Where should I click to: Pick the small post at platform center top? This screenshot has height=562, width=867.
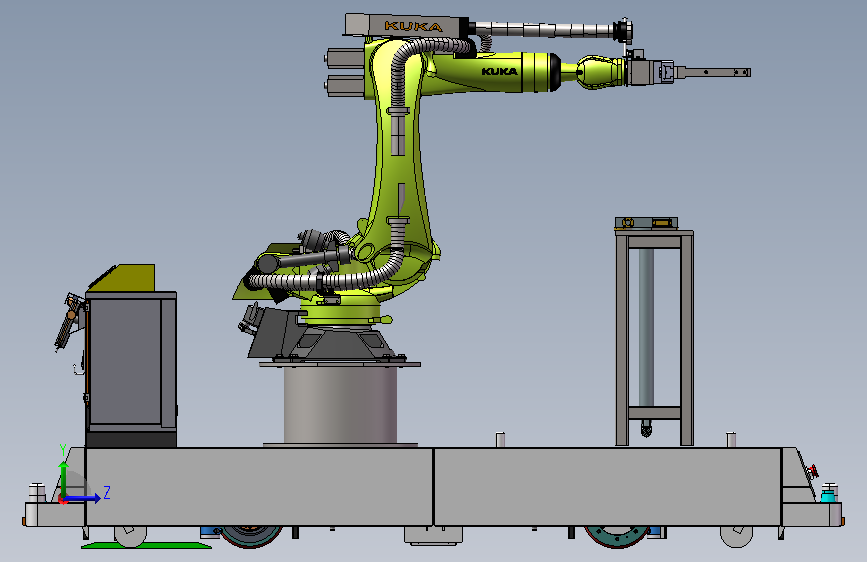coord(500,440)
